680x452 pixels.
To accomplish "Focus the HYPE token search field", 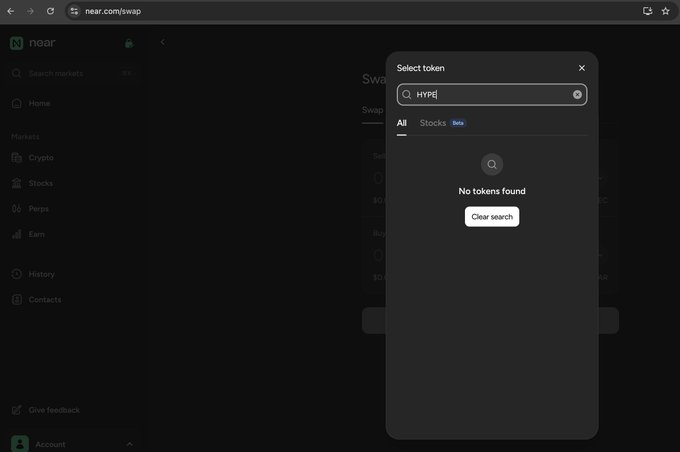I will [492, 95].
